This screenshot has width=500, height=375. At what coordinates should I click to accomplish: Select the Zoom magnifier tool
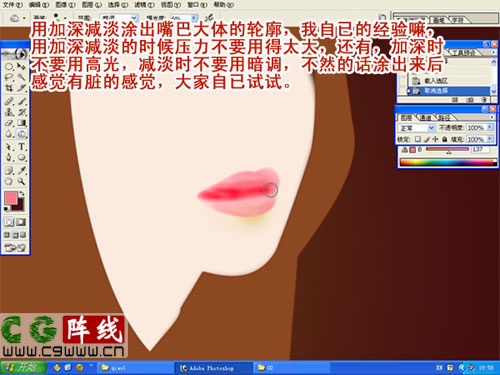click(21, 181)
